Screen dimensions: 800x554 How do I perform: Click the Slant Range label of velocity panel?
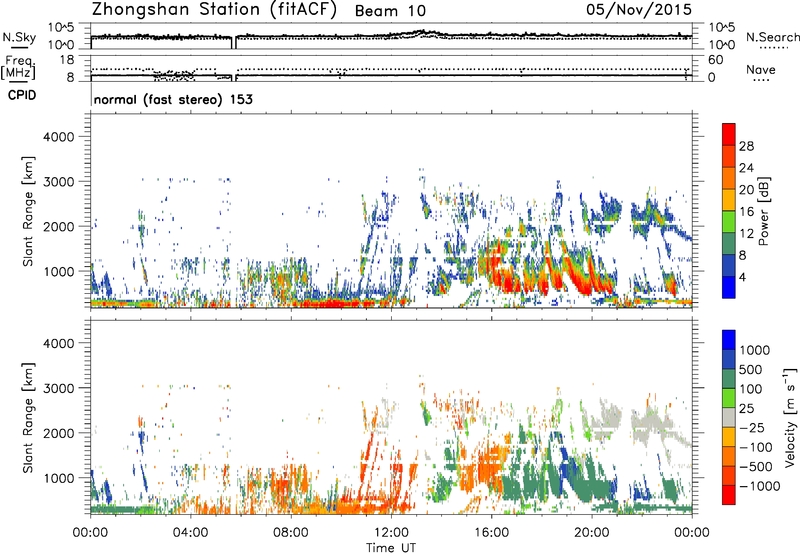28,417
